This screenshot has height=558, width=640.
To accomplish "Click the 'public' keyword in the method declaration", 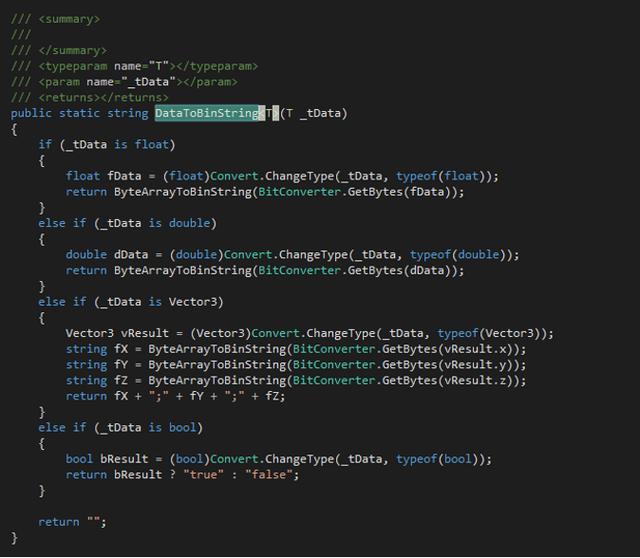I will [31, 113].
